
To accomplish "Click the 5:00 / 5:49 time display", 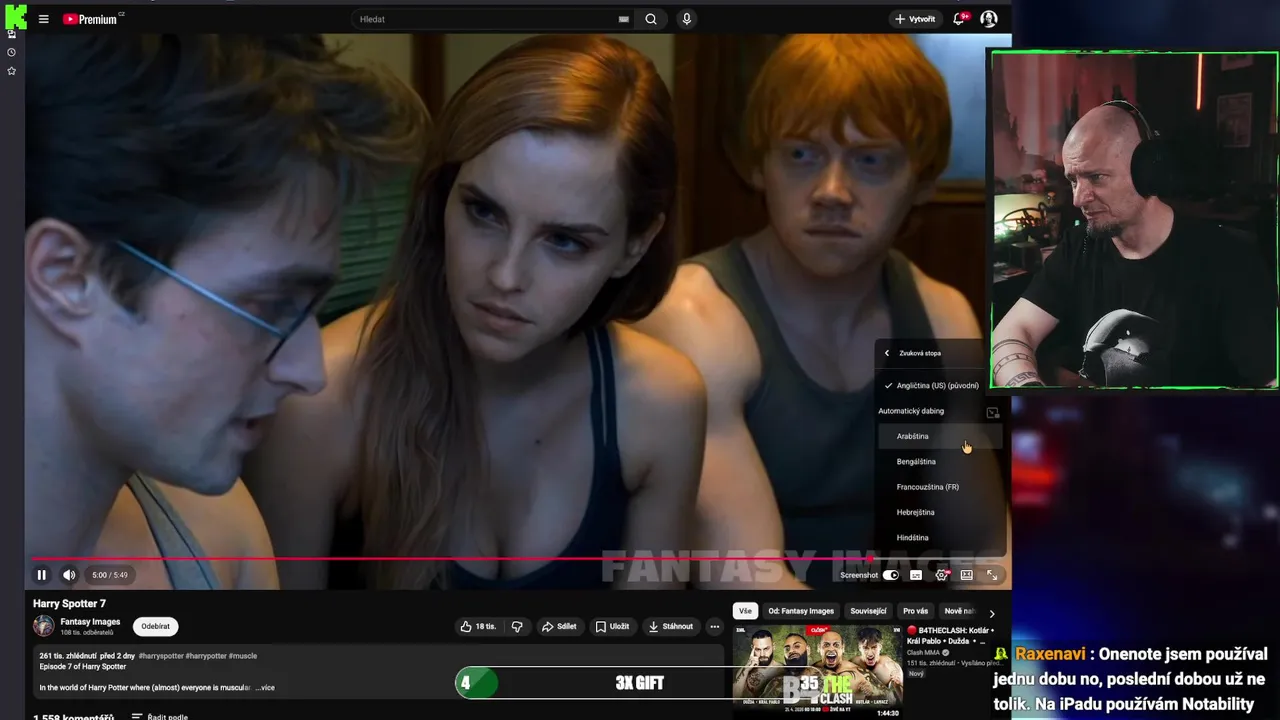I will click(110, 575).
